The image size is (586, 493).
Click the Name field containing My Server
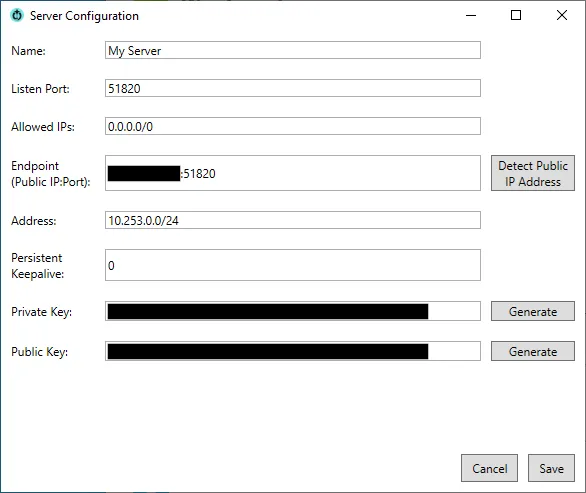293,50
